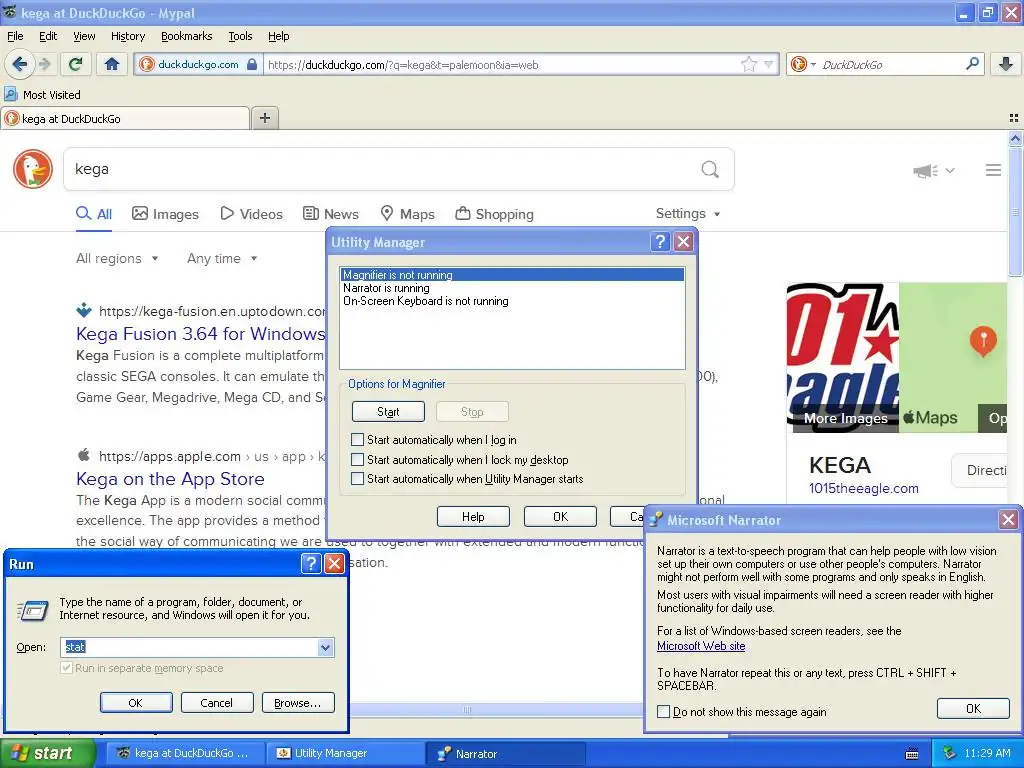Click the Run dialog help question mark

point(311,564)
